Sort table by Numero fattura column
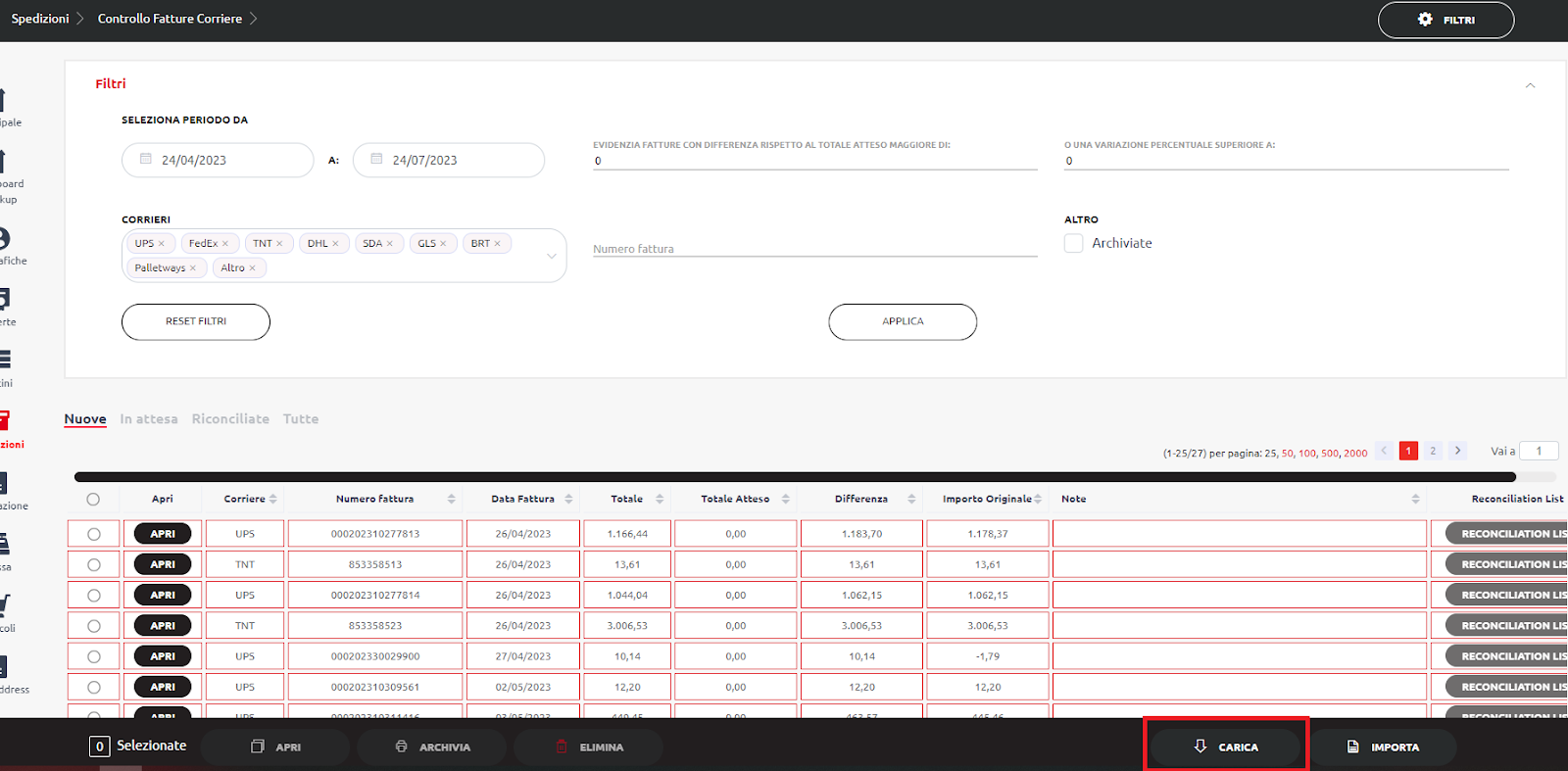Screen dimensions: 1568x771 pyautogui.click(x=452, y=500)
